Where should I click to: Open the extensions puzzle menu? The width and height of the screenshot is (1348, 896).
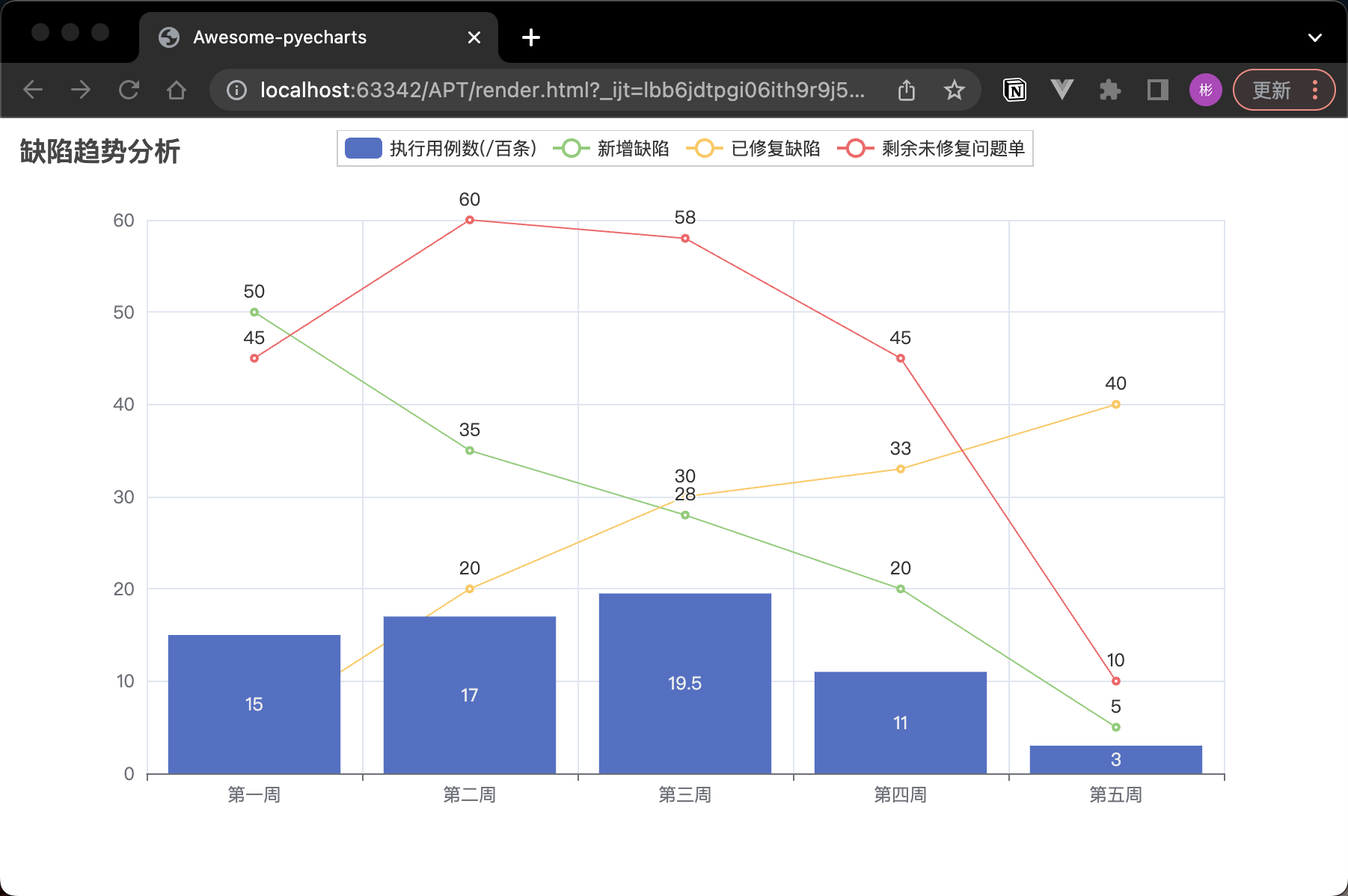pos(1110,90)
